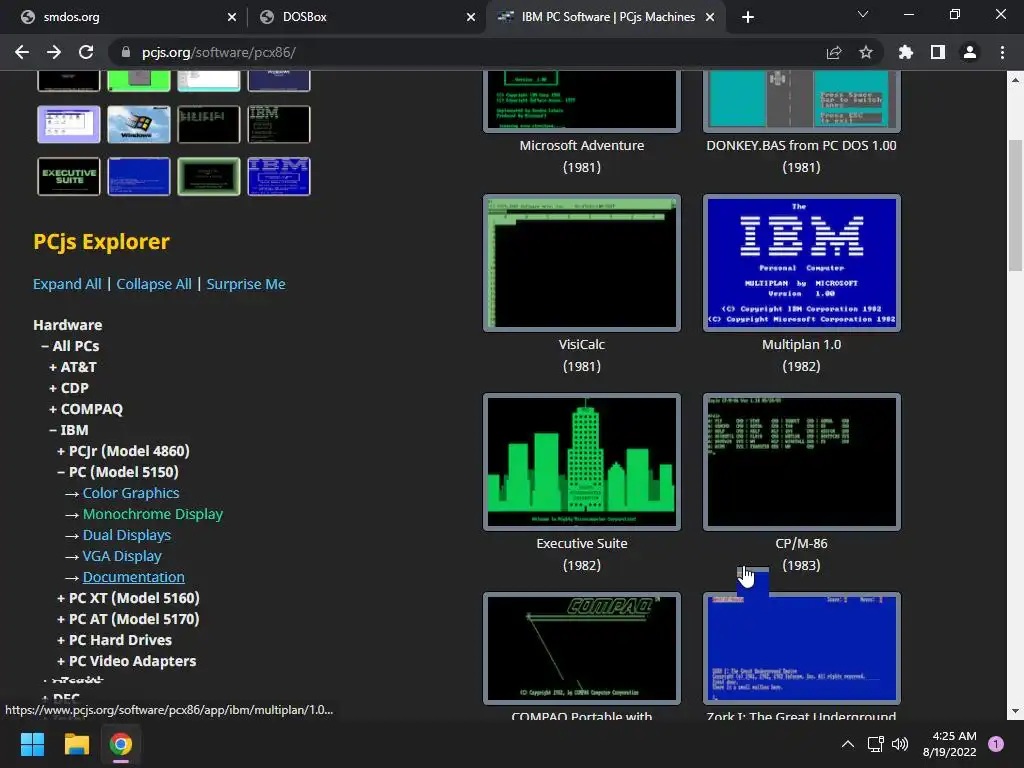Open the Color Graphics machine link
Screen dimensions: 1024x768
coord(131,493)
